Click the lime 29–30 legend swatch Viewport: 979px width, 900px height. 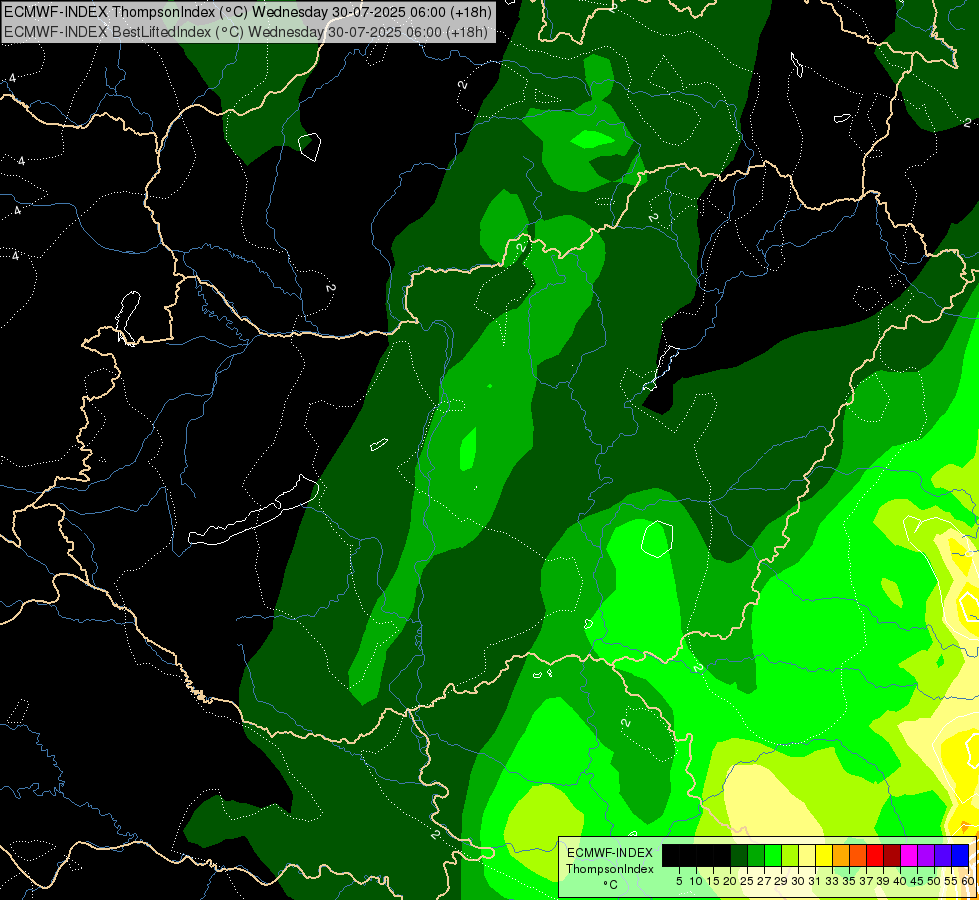click(x=790, y=855)
